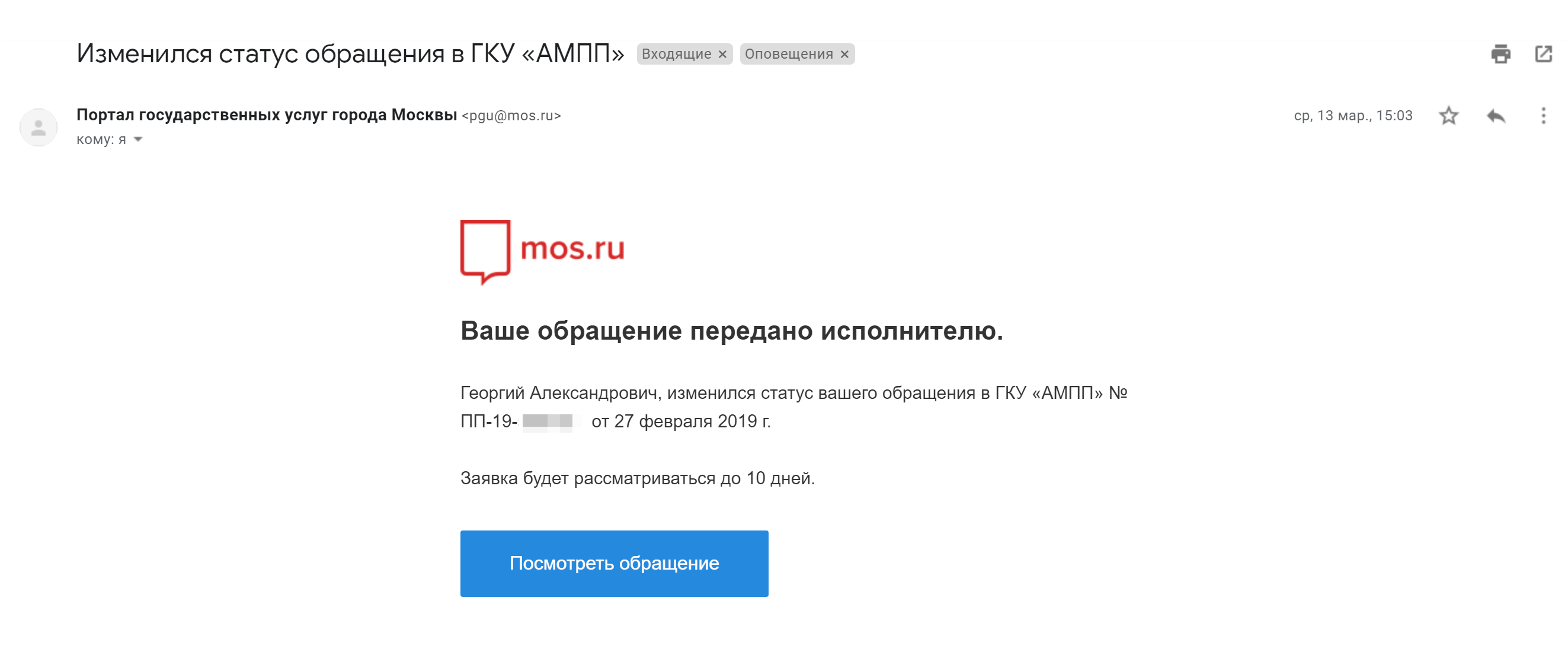Click sender name 'Портал государственных услуг города Москвы'
The height and width of the screenshot is (652, 1568).
[267, 115]
